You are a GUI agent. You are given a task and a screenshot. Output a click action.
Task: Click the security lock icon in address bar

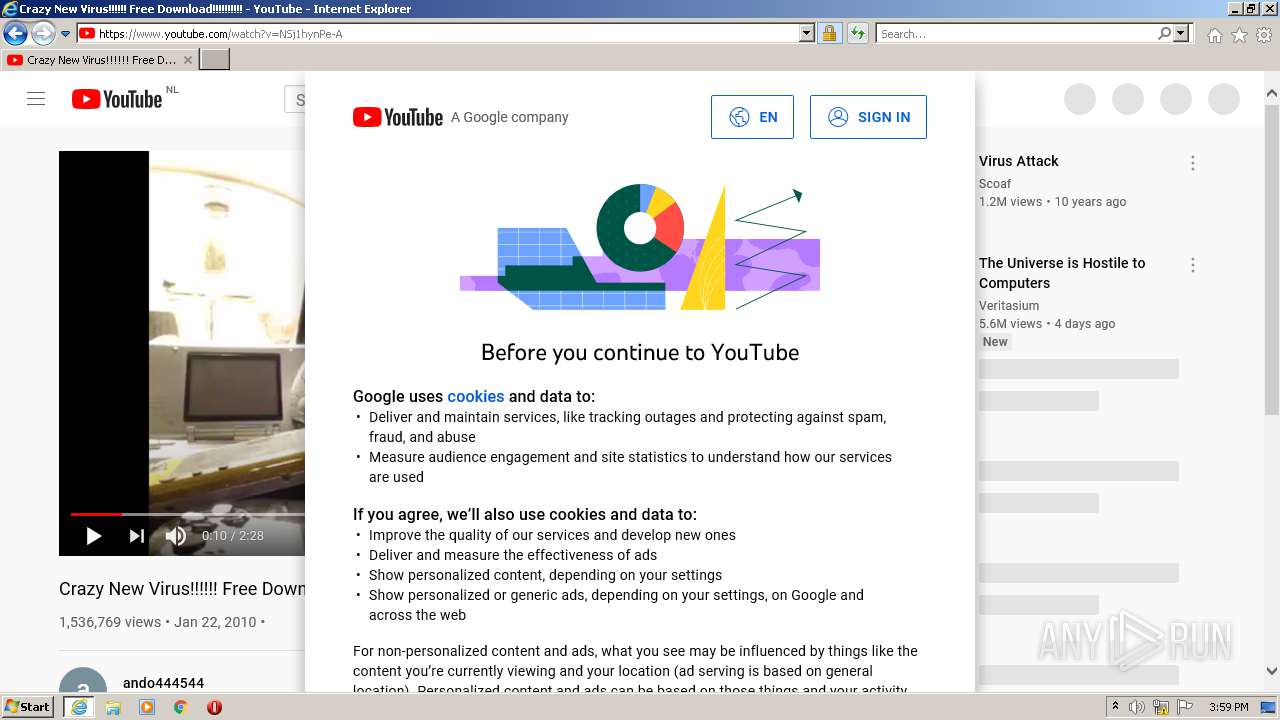click(x=829, y=34)
